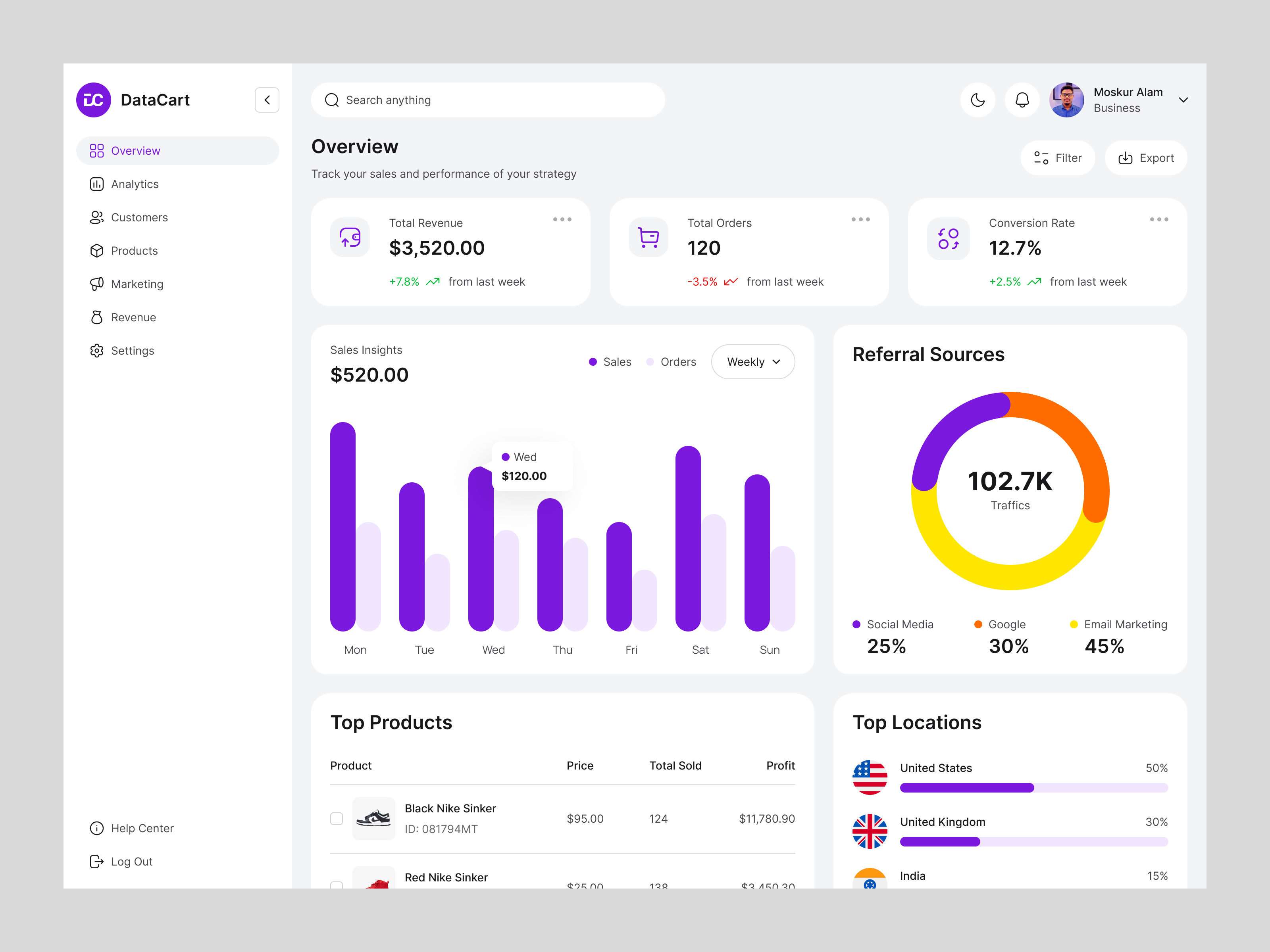The width and height of the screenshot is (1270, 952).
Task: Switch to the Overview section
Action: [135, 150]
